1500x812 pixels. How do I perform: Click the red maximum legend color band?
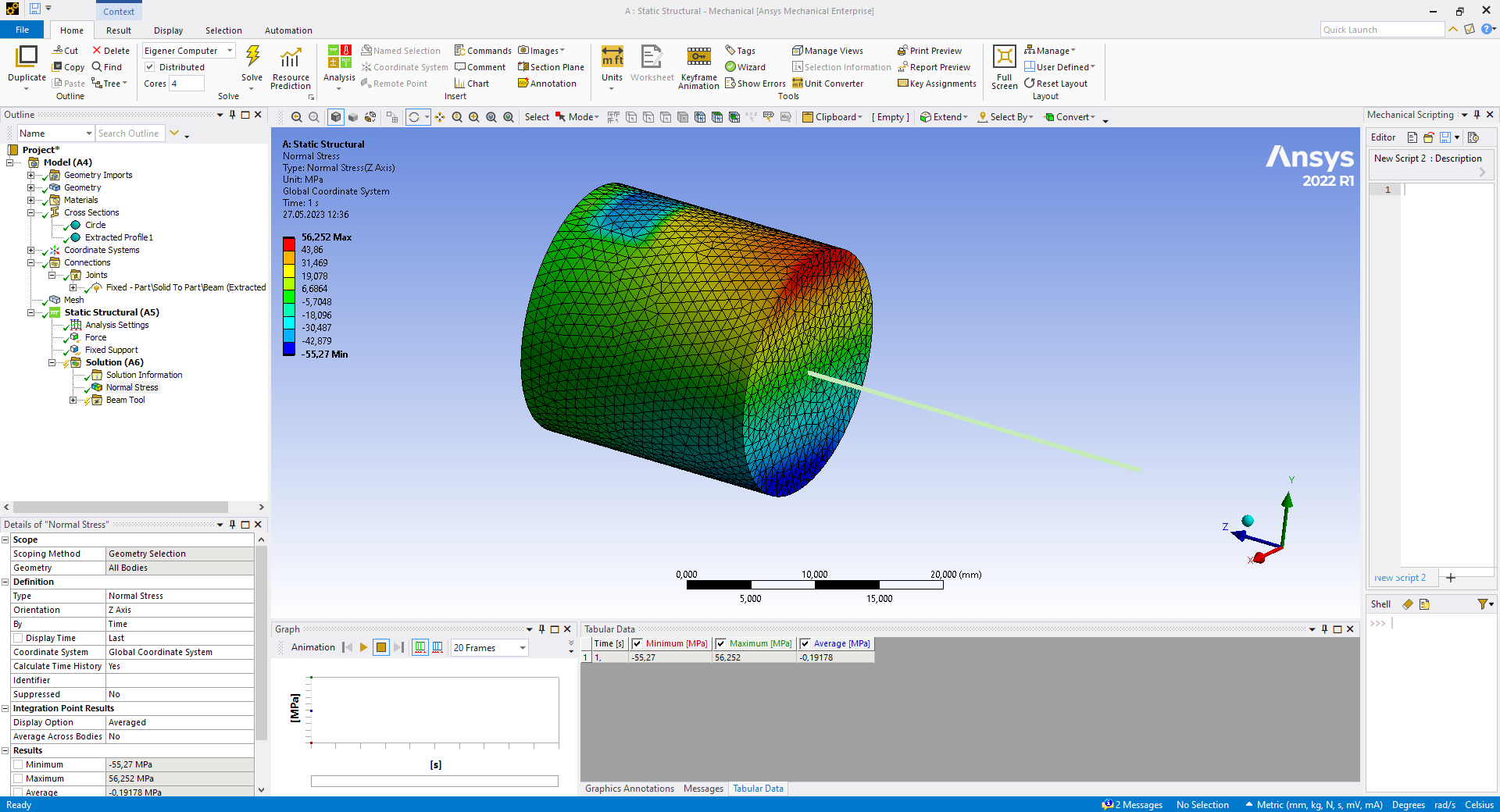[289, 243]
